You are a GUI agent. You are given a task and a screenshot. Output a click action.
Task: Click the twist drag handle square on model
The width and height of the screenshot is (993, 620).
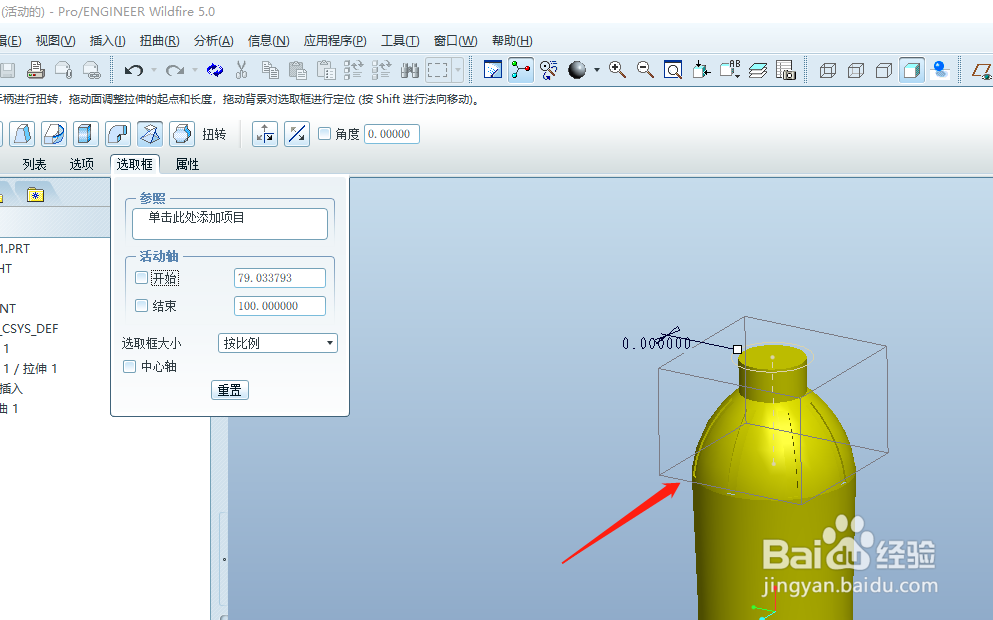coord(737,349)
